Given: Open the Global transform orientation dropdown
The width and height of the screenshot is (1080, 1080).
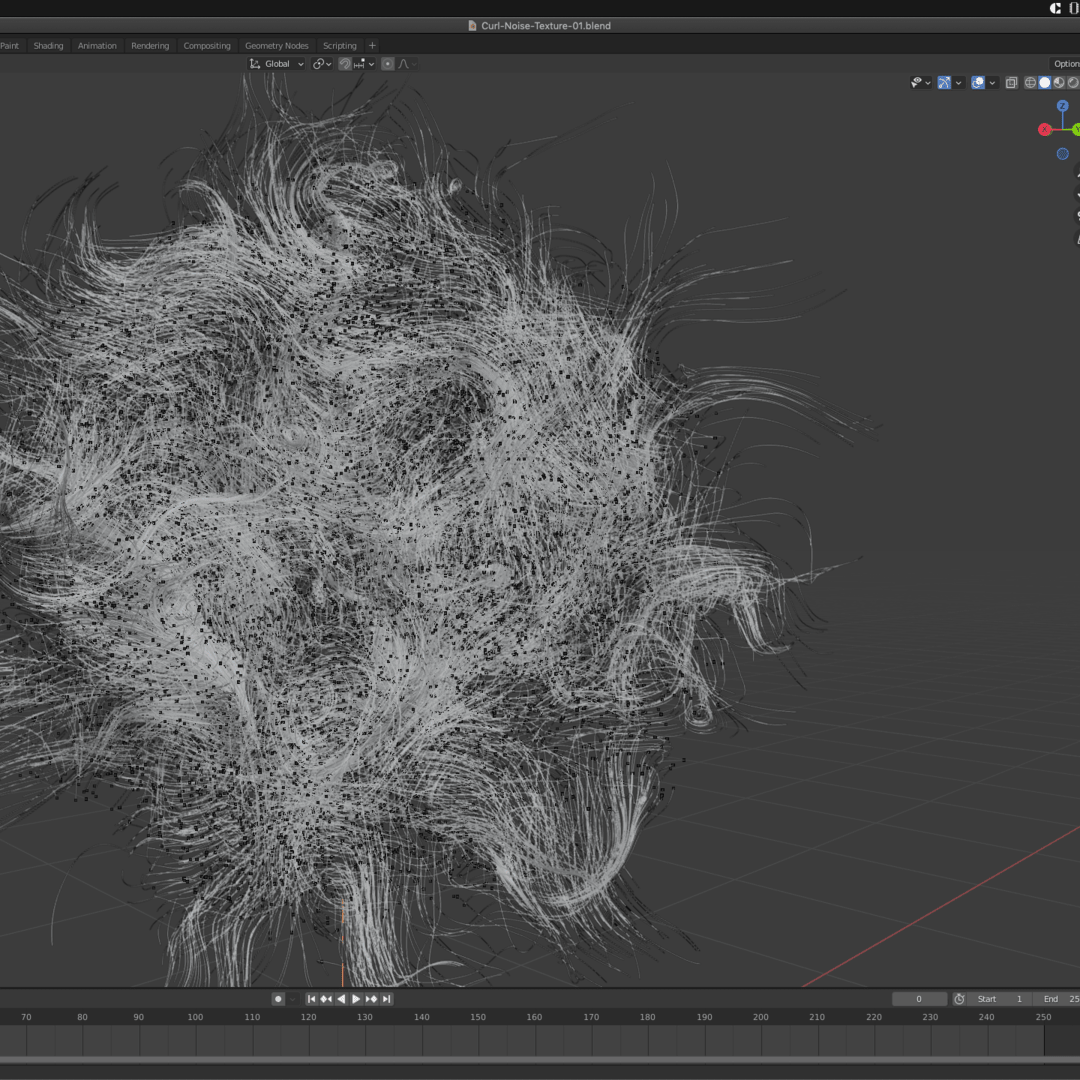Looking at the screenshot, I should point(278,64).
